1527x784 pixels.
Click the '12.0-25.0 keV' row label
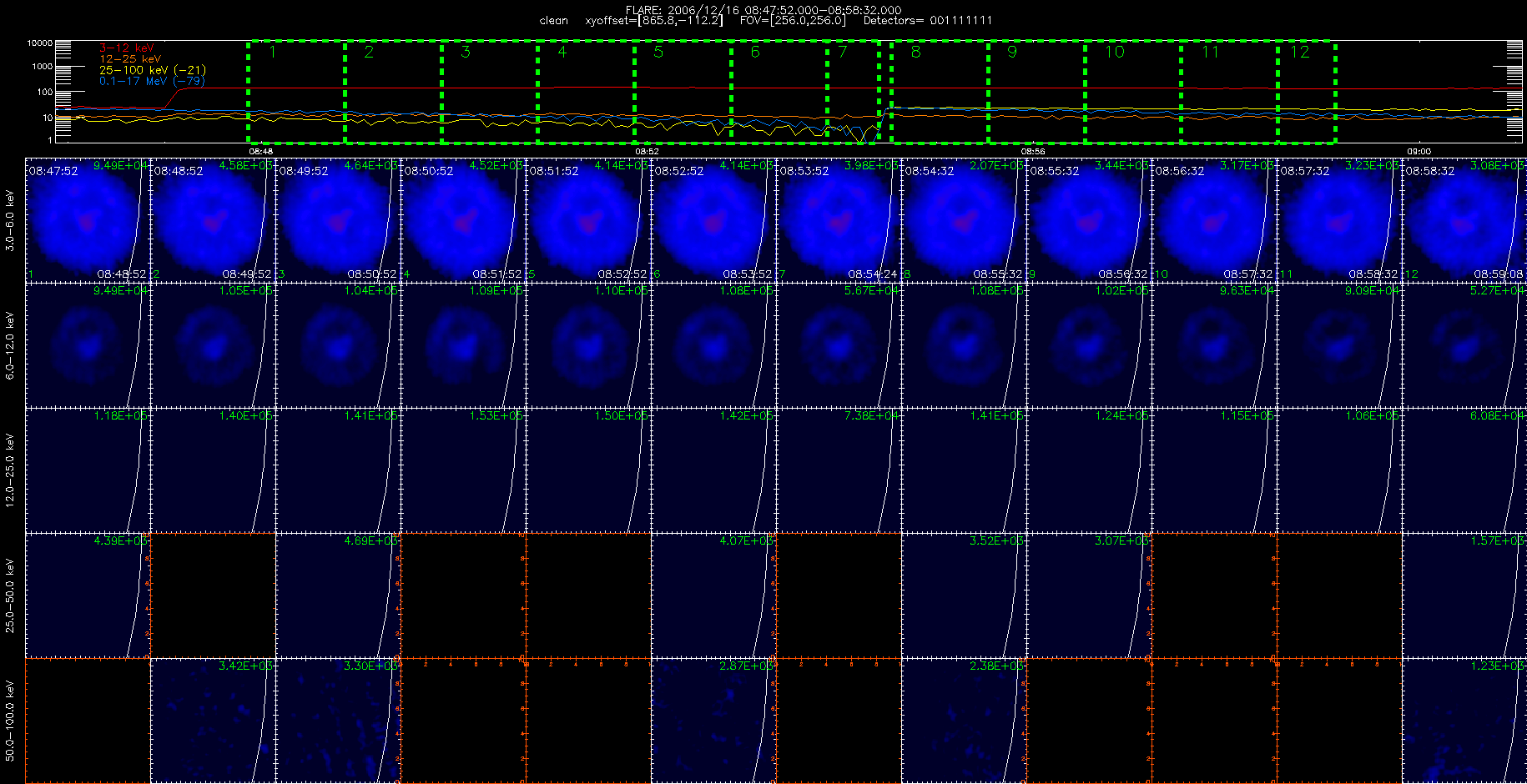pos(10,470)
